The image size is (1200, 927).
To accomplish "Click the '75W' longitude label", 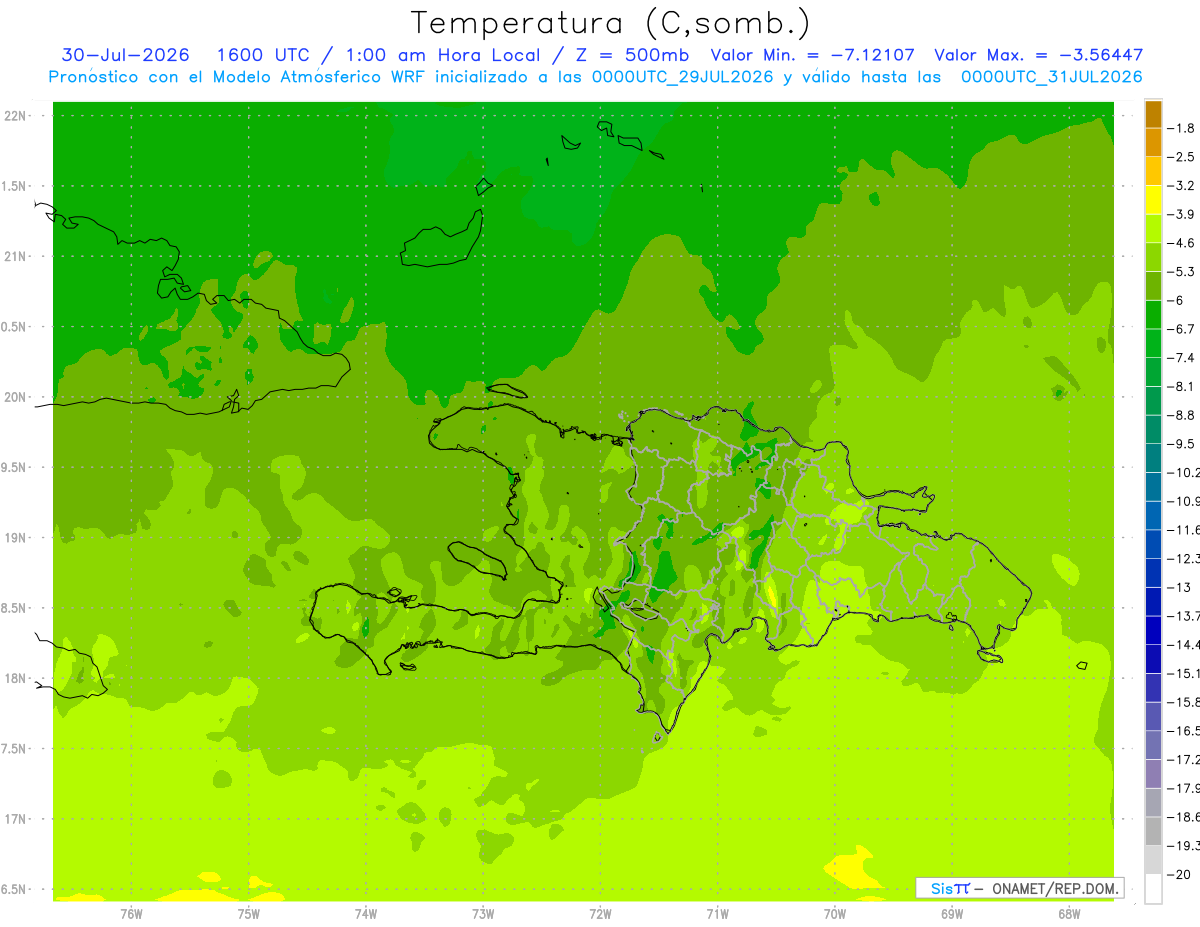I will coord(248,914).
